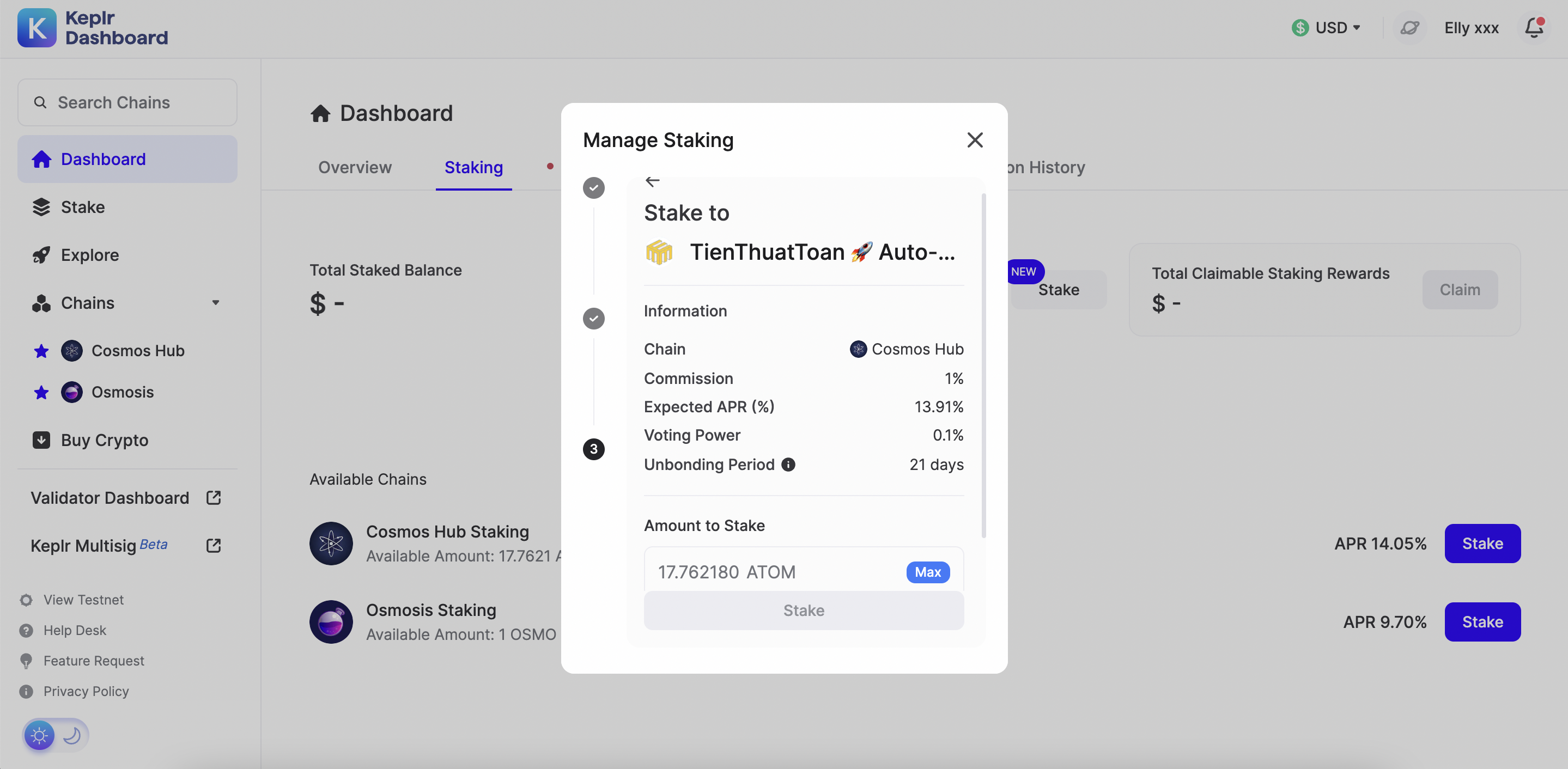The image size is (1568, 769).
Task: Click the Search Chains input field
Action: (127, 102)
